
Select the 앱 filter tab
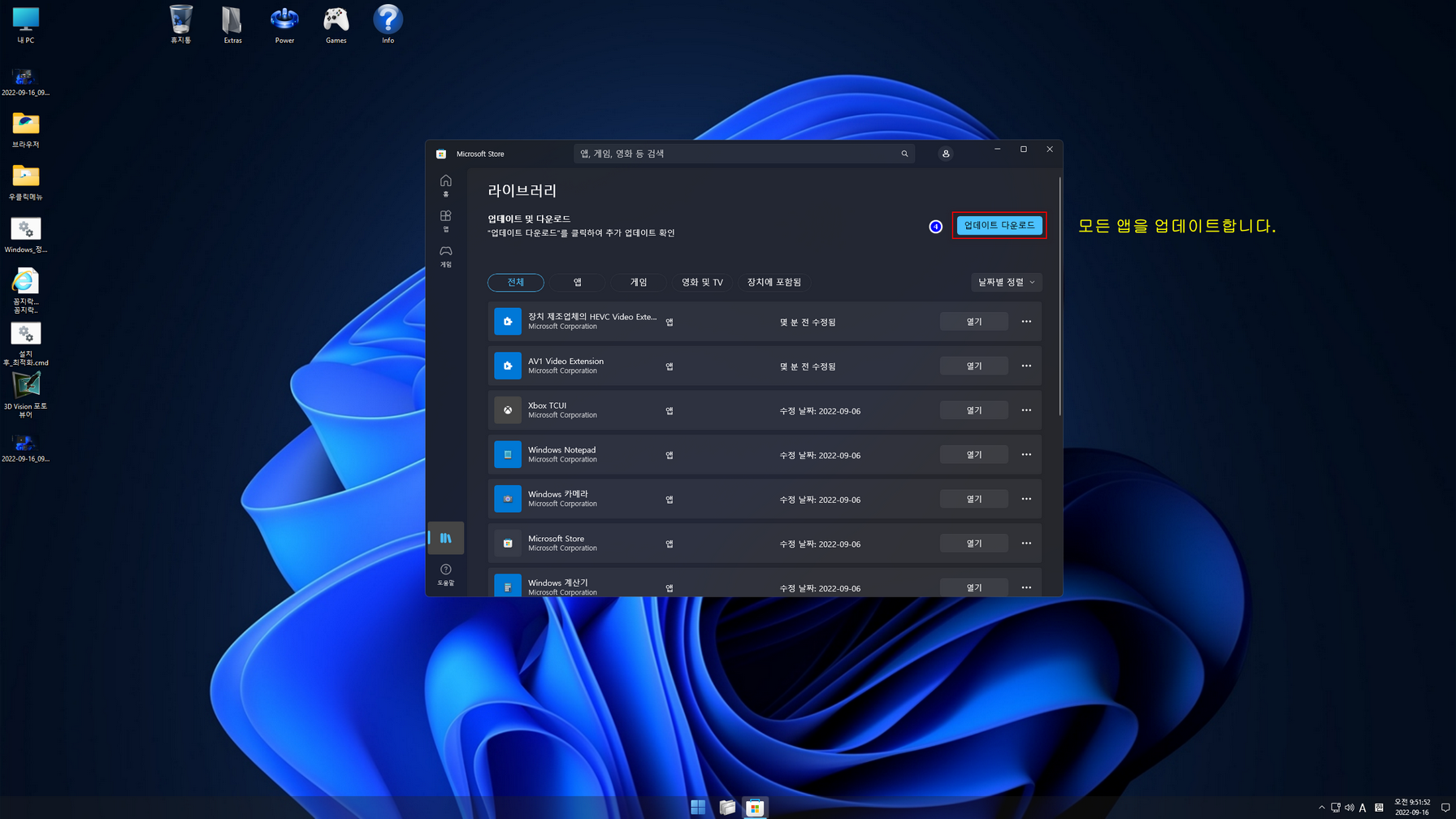pos(578,282)
